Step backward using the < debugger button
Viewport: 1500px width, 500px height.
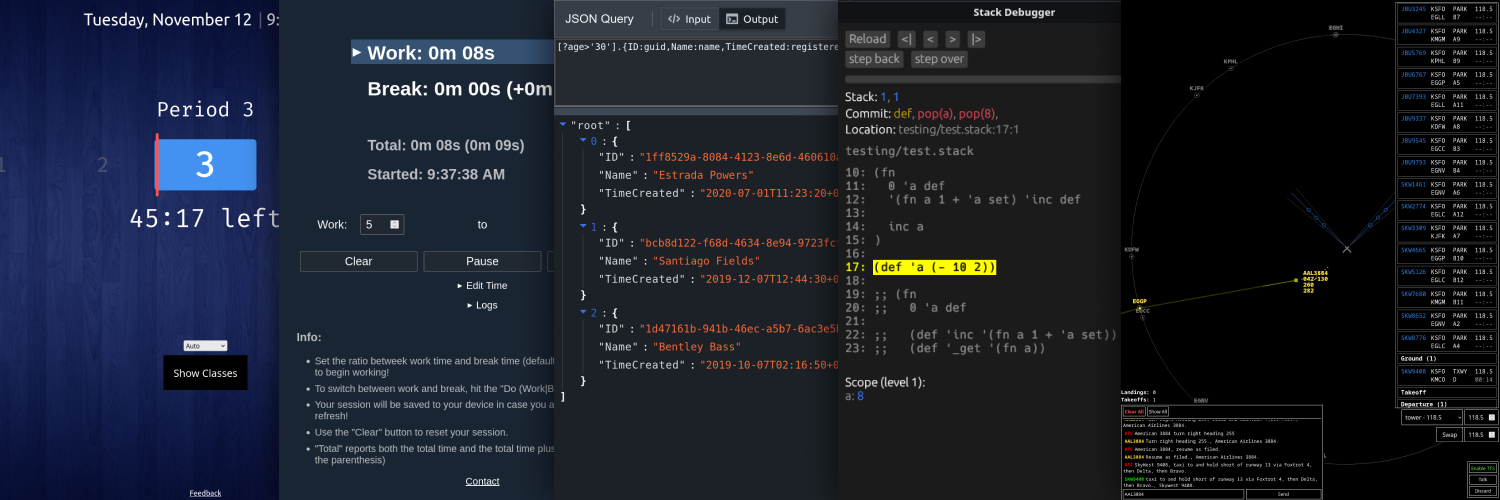(x=930, y=39)
